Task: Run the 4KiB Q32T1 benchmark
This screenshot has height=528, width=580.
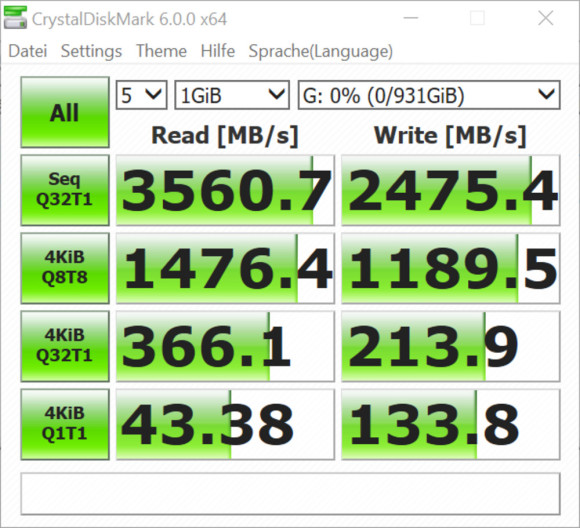Action: [x=65, y=346]
